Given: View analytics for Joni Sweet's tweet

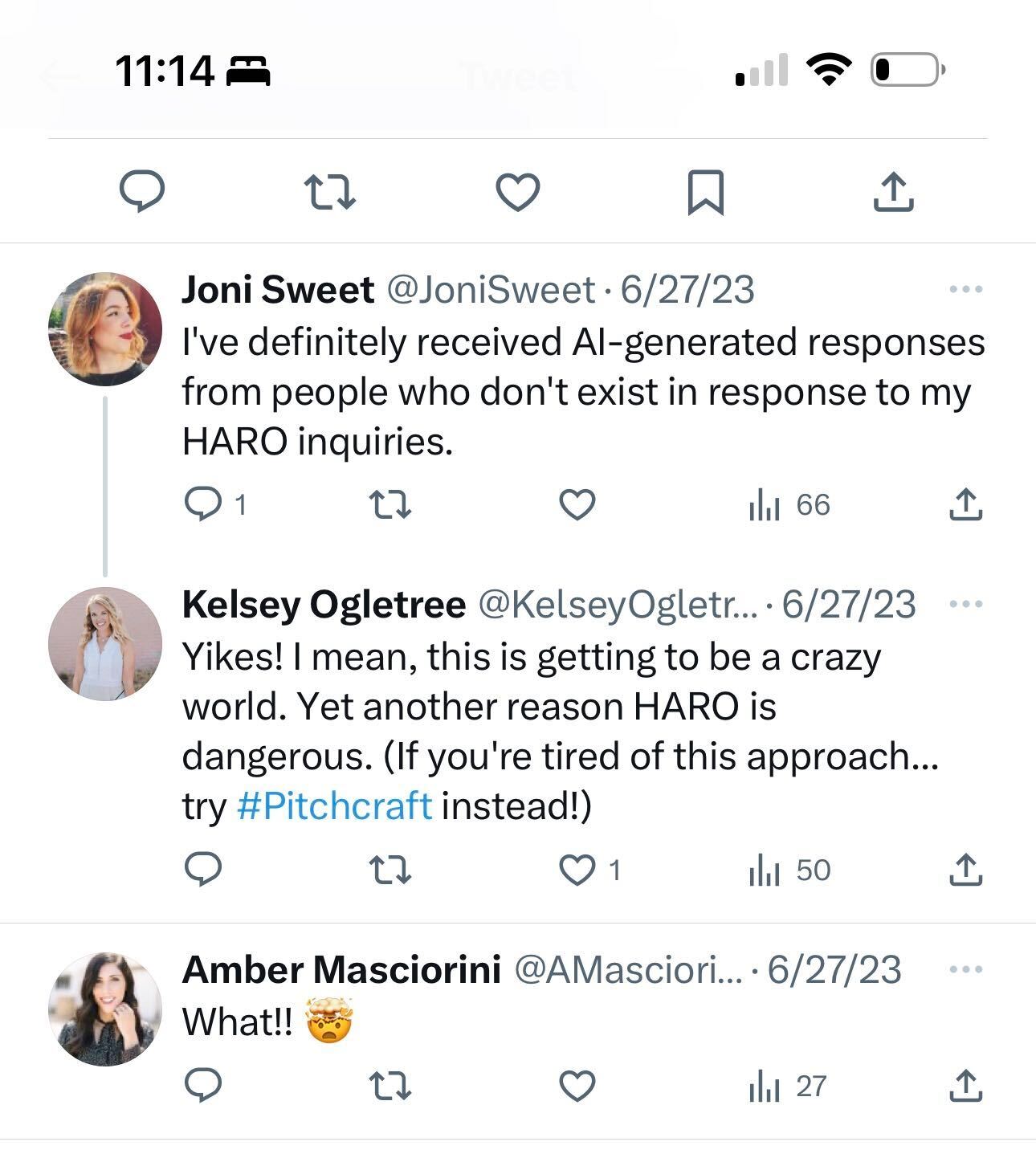Looking at the screenshot, I should (789, 505).
